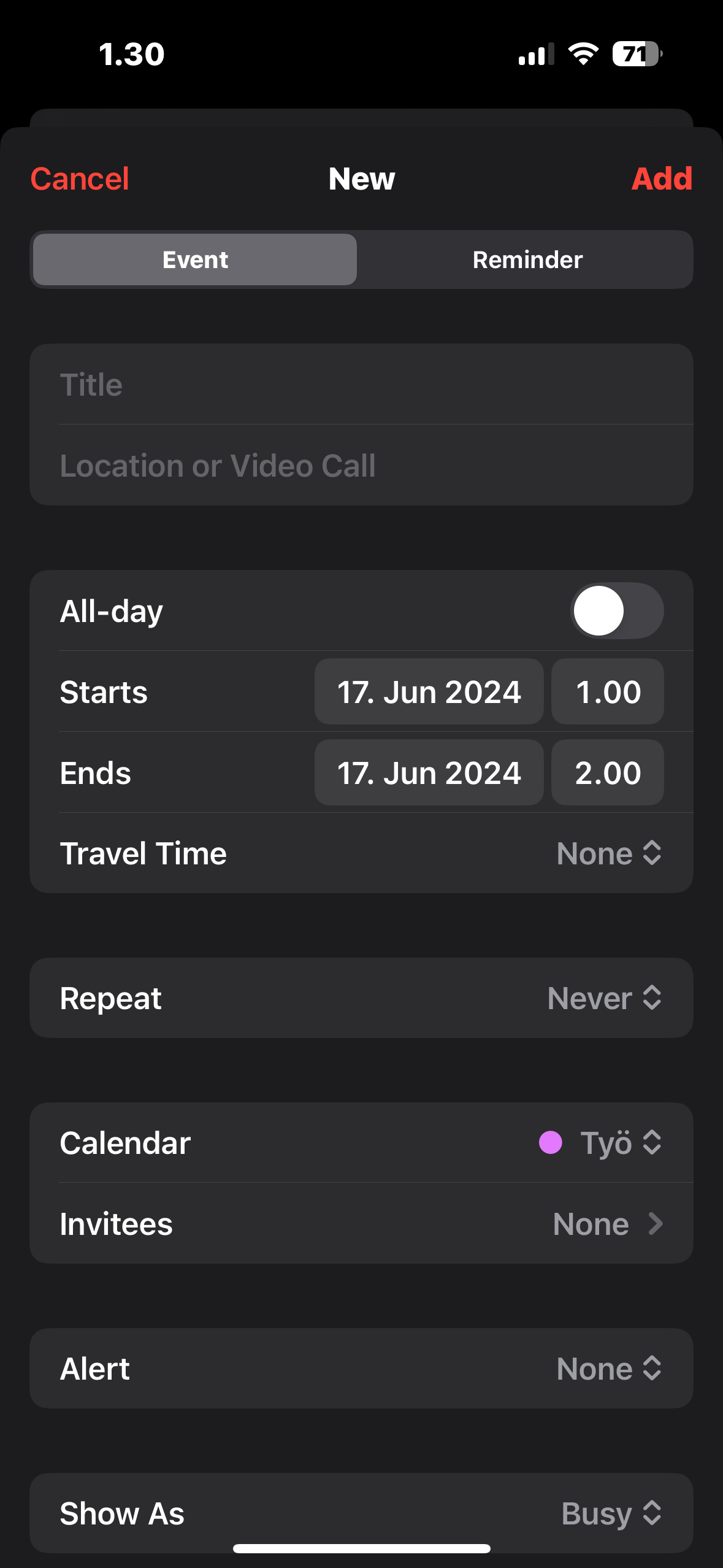Change the Show As Busy option
Image resolution: width=723 pixels, height=1568 pixels.
[611, 1513]
